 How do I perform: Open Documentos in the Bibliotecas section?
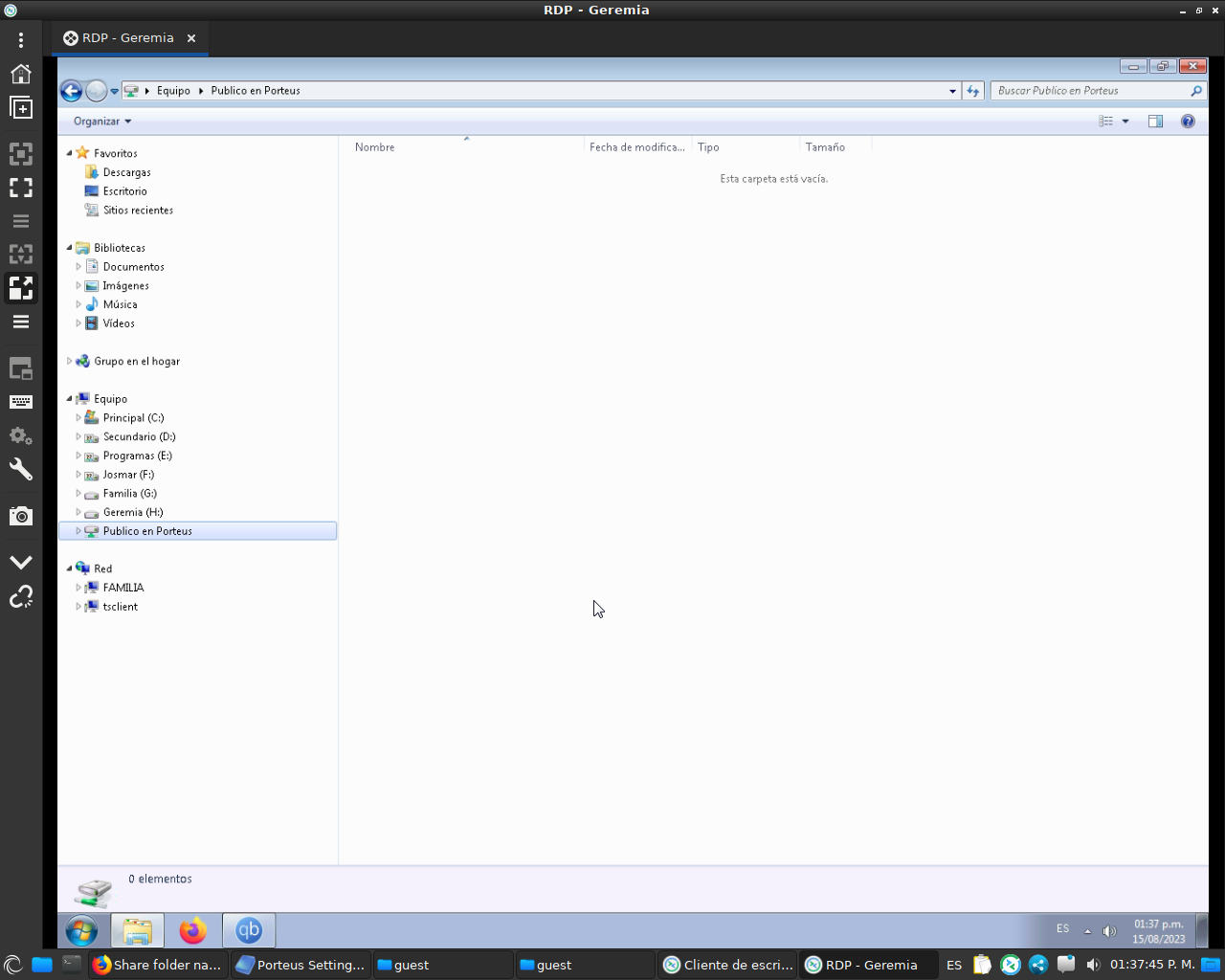[133, 266]
